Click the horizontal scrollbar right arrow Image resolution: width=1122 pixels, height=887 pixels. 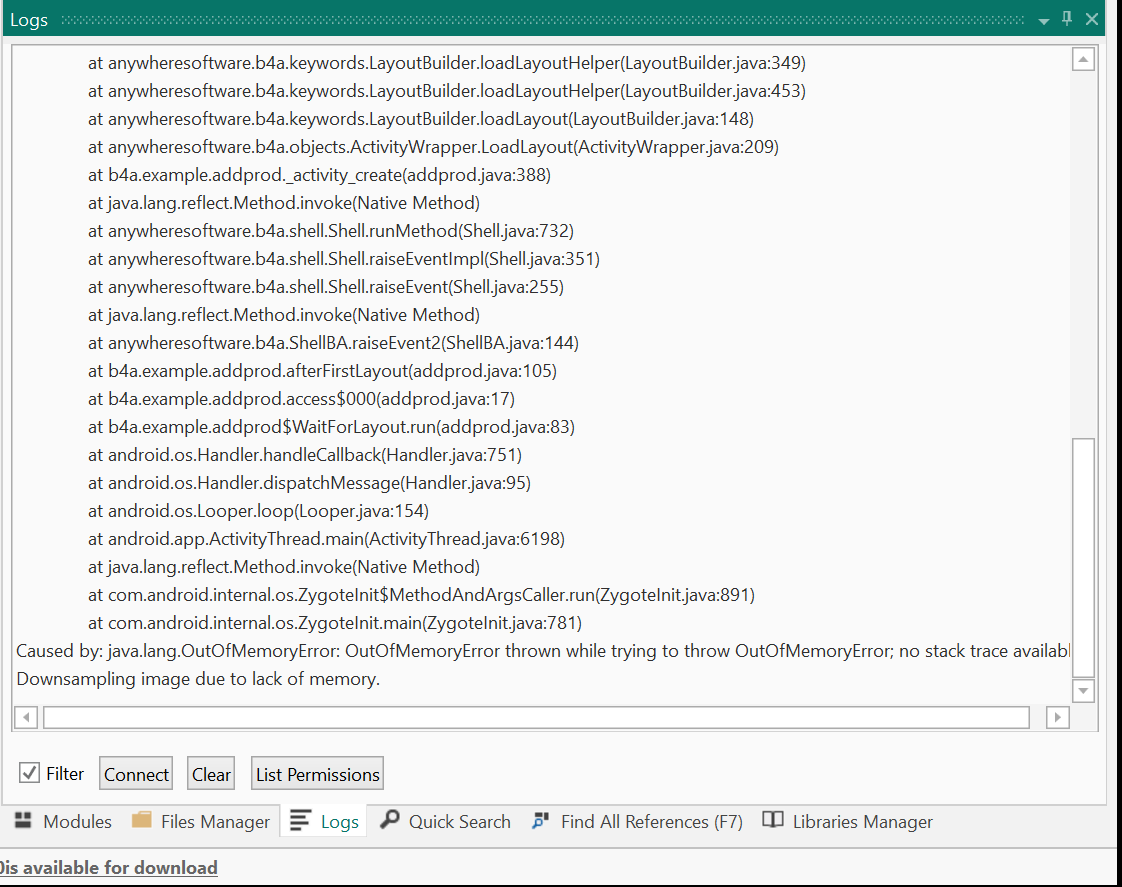tap(1058, 717)
